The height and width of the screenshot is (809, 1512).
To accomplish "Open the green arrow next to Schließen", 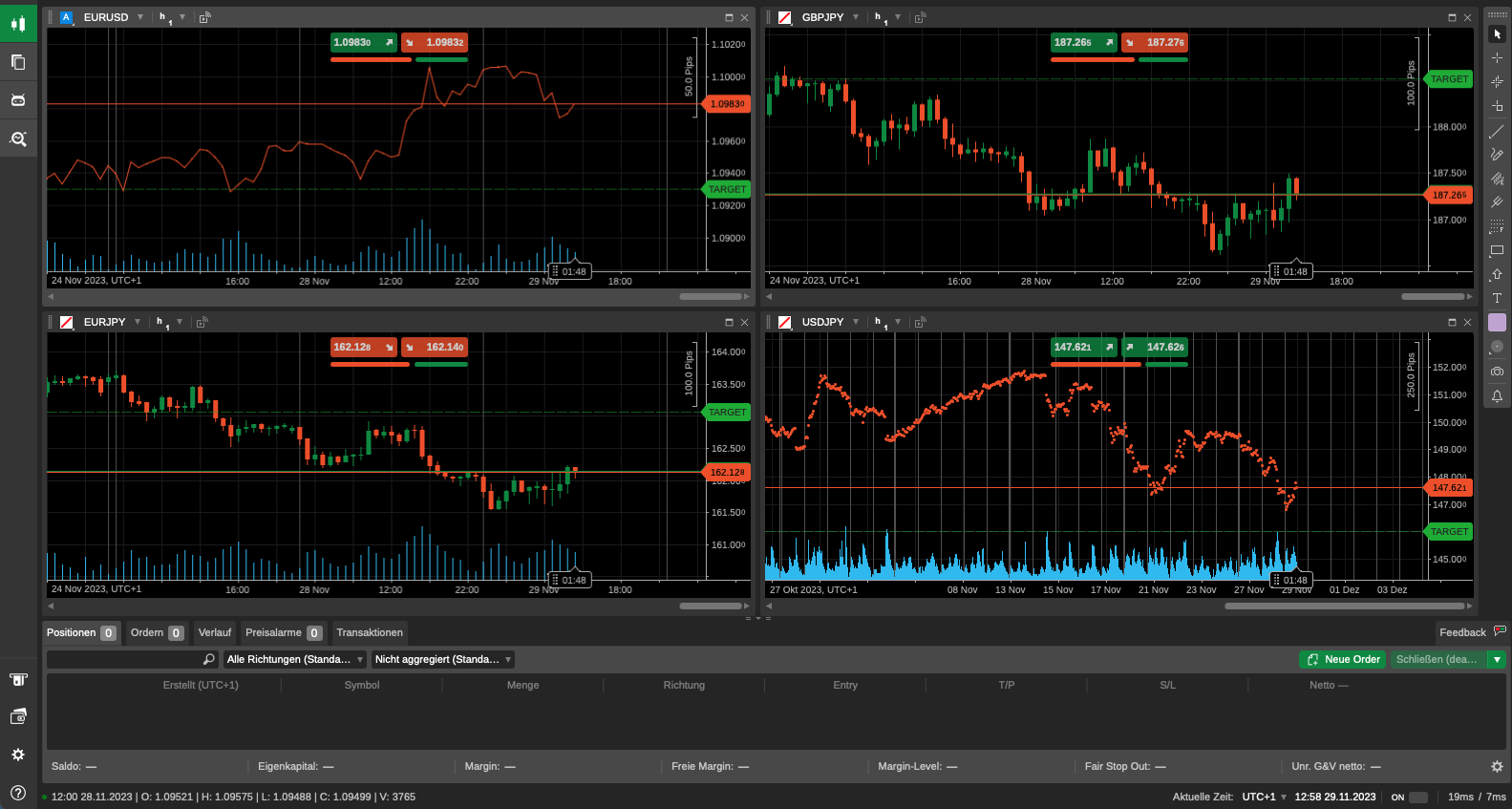I will pyautogui.click(x=1498, y=659).
